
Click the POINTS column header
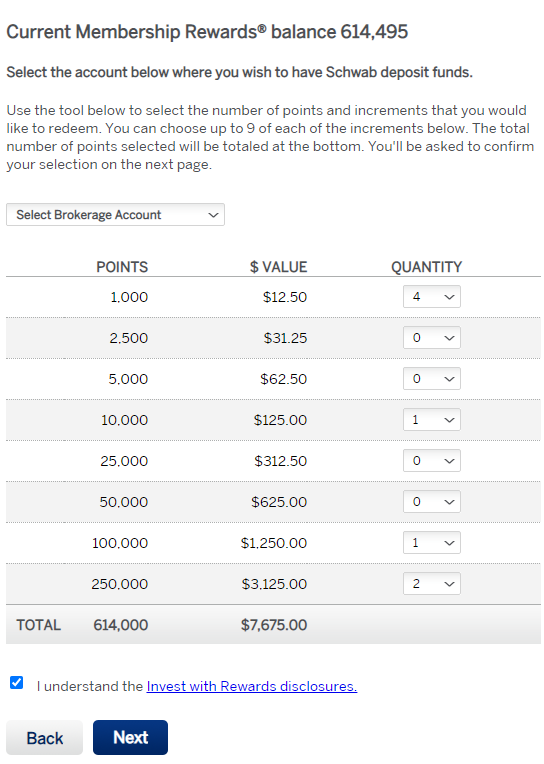pyautogui.click(x=122, y=267)
